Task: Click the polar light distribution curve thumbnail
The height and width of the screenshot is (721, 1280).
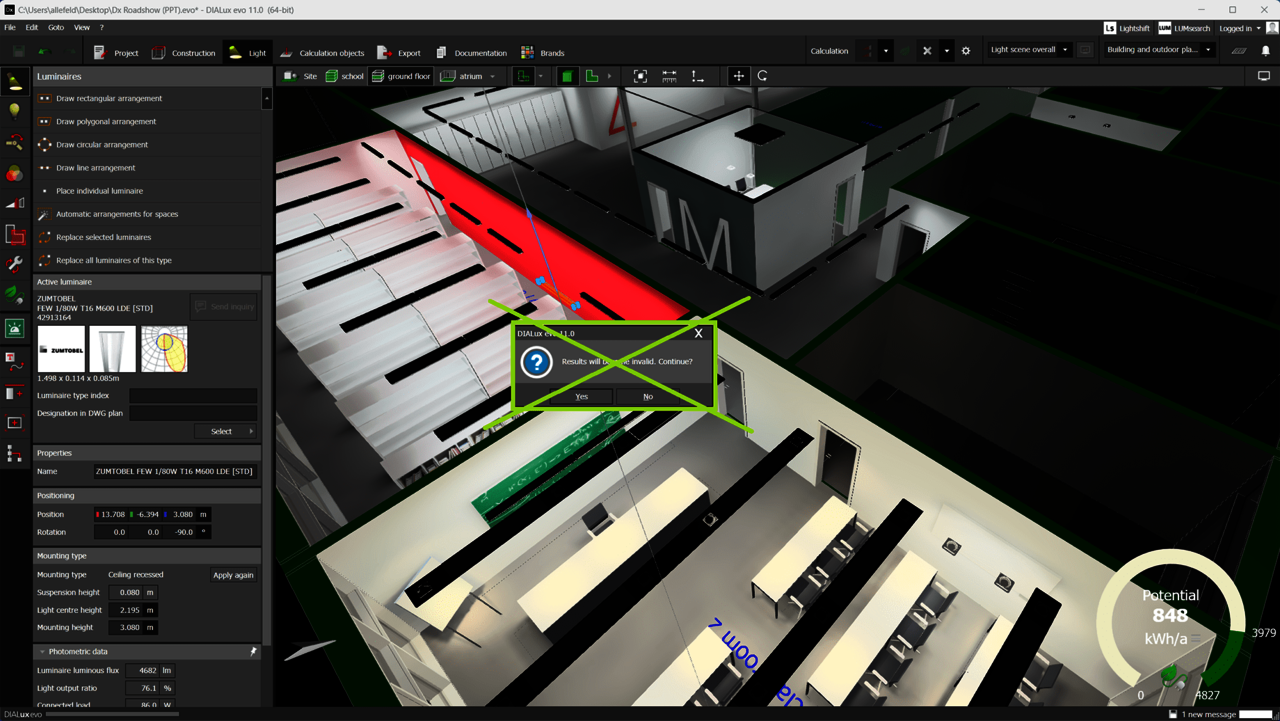Action: coord(164,349)
